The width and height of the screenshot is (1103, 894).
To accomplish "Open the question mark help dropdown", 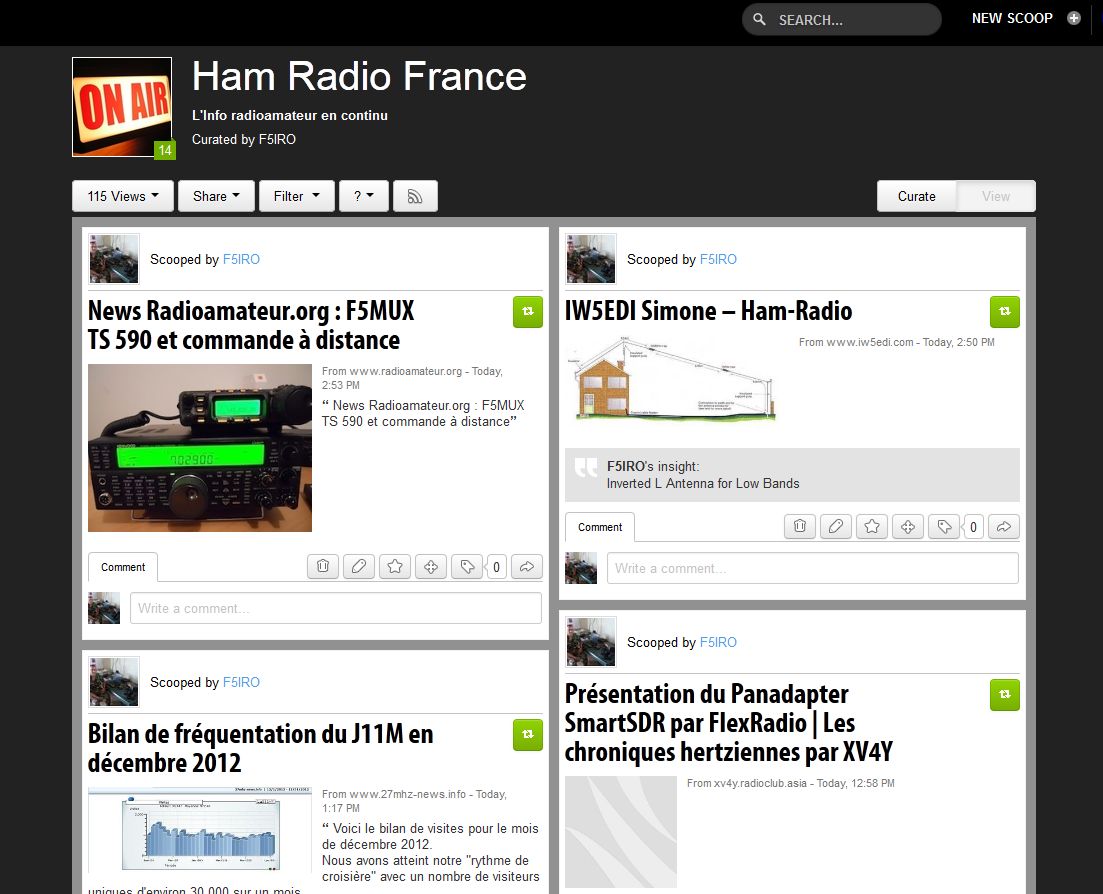I will [364, 196].
